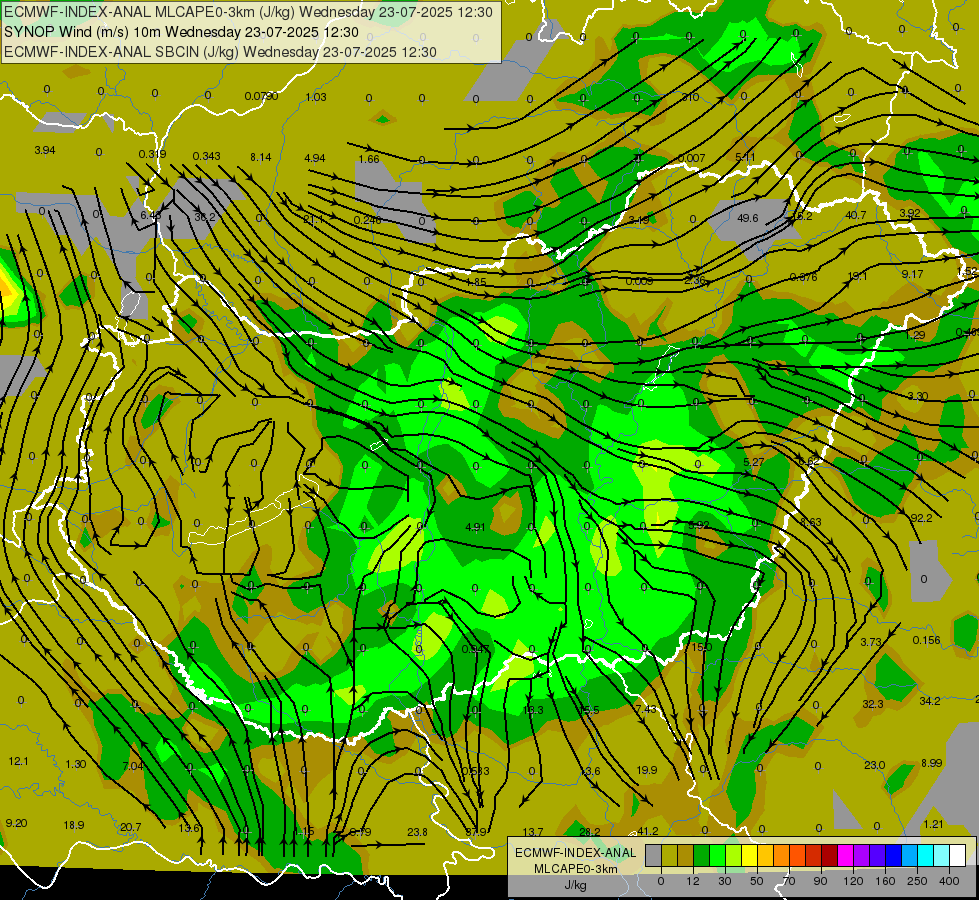Click the 'ECMWF-INDEX-ANAL SBCIN (J/kg)' header line

(220, 52)
